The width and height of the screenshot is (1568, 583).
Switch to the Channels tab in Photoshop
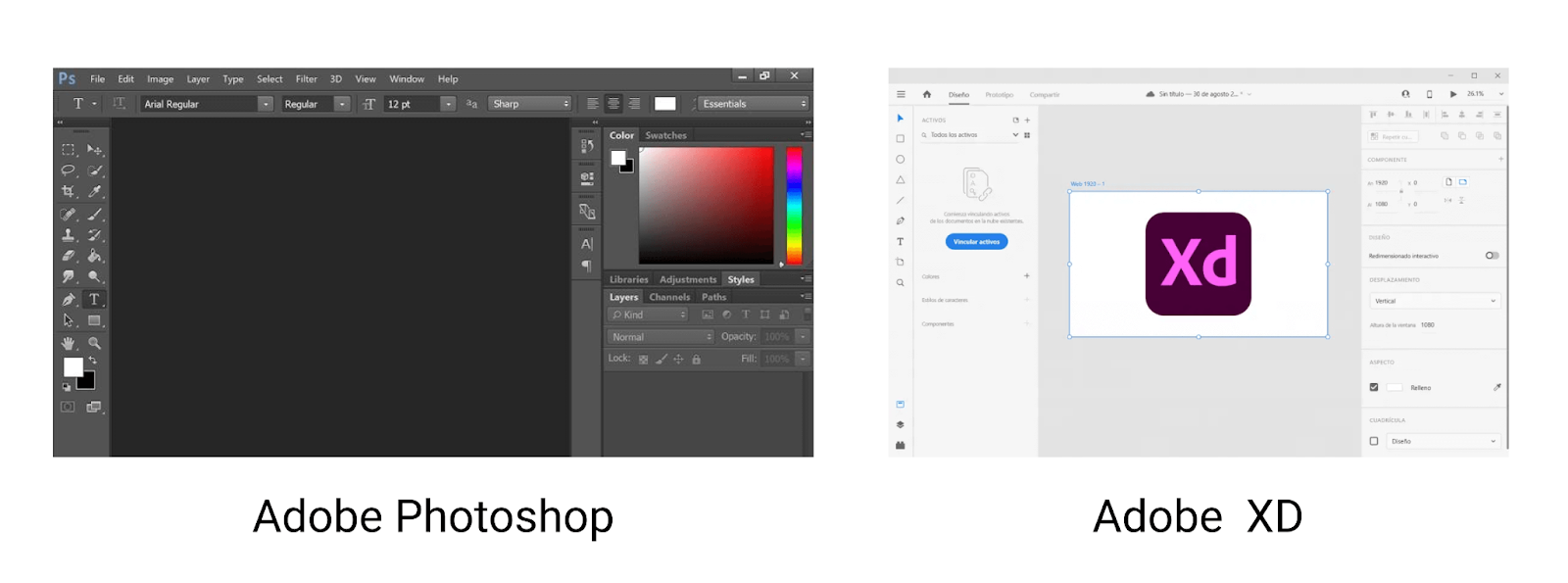[669, 297]
